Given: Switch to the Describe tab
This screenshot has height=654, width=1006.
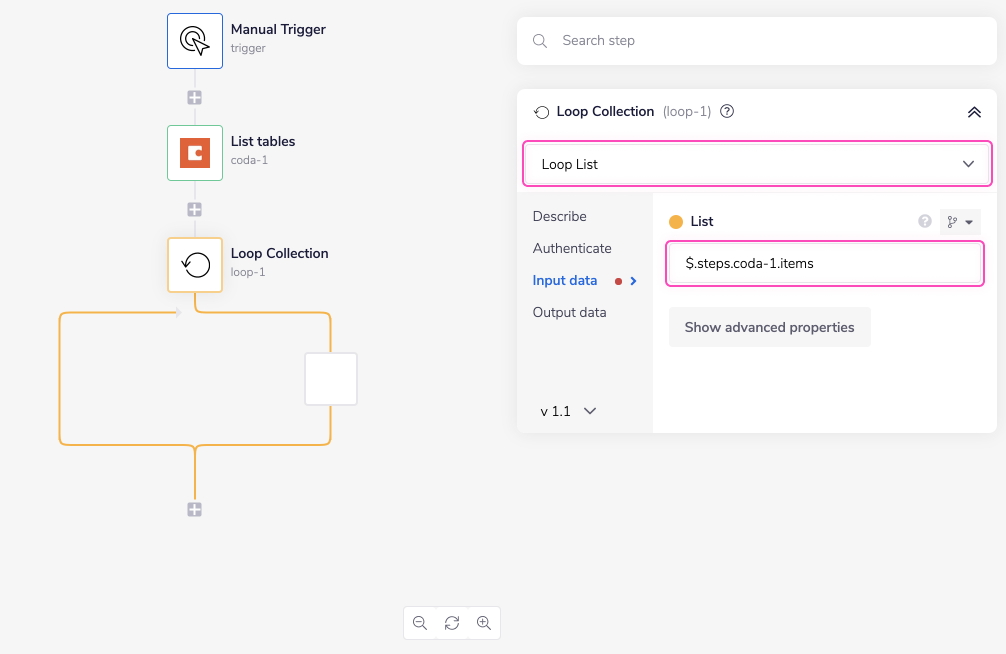Looking at the screenshot, I should pos(560,216).
